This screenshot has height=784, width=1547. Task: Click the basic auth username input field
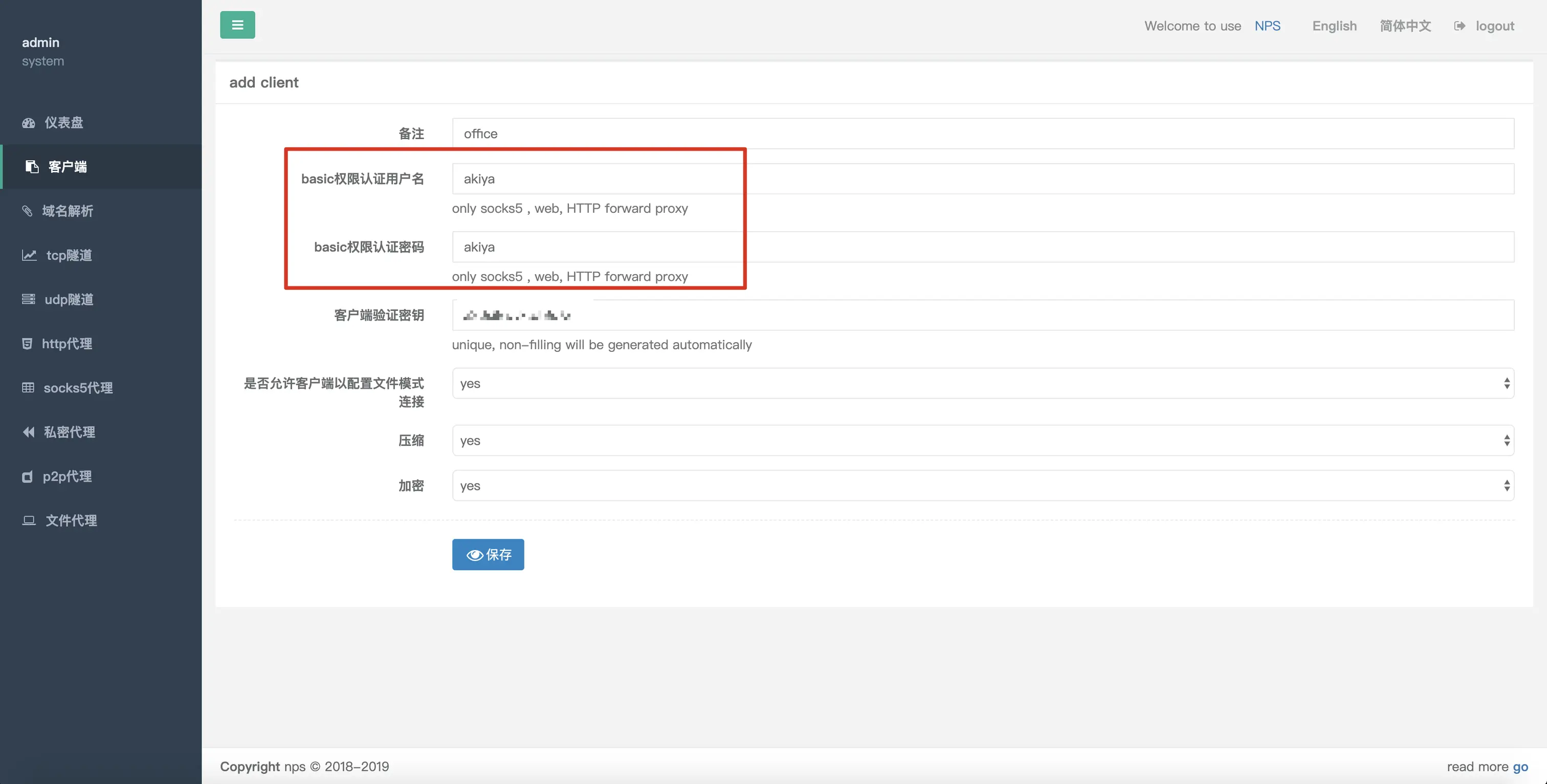983,179
